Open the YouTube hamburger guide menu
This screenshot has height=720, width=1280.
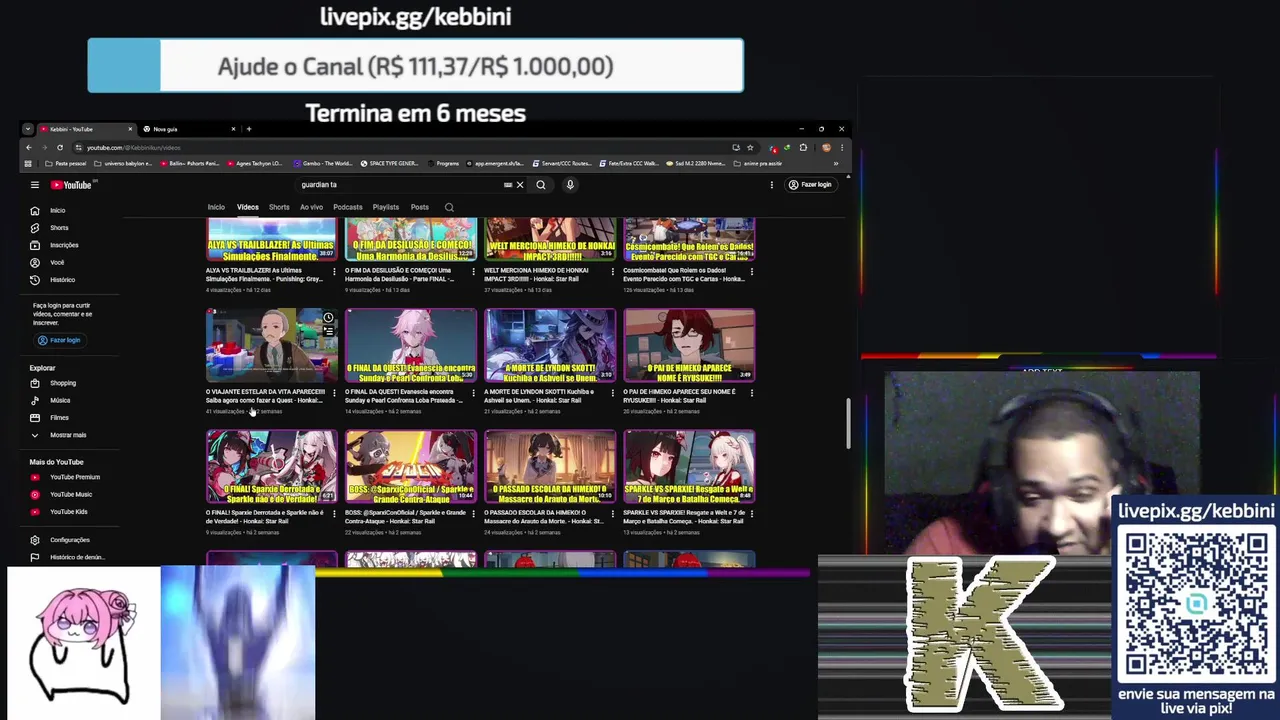pos(34,185)
